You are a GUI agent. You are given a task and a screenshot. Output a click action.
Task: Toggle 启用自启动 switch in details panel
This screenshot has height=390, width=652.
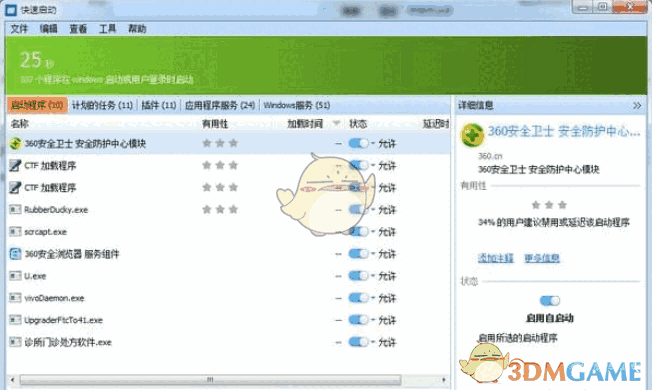tap(550, 300)
